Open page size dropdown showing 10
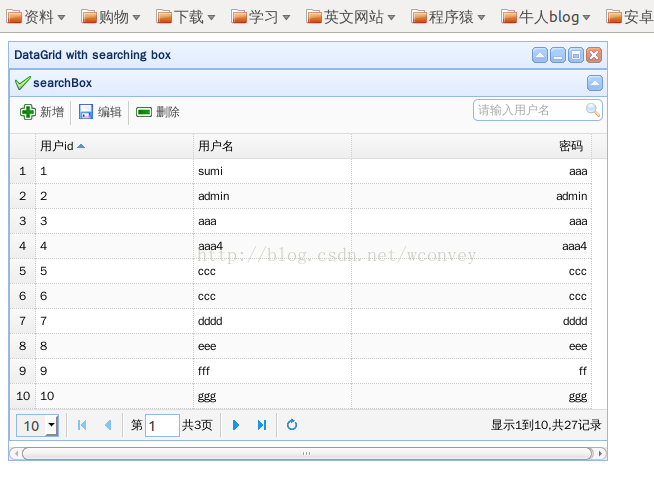 [x=37, y=425]
